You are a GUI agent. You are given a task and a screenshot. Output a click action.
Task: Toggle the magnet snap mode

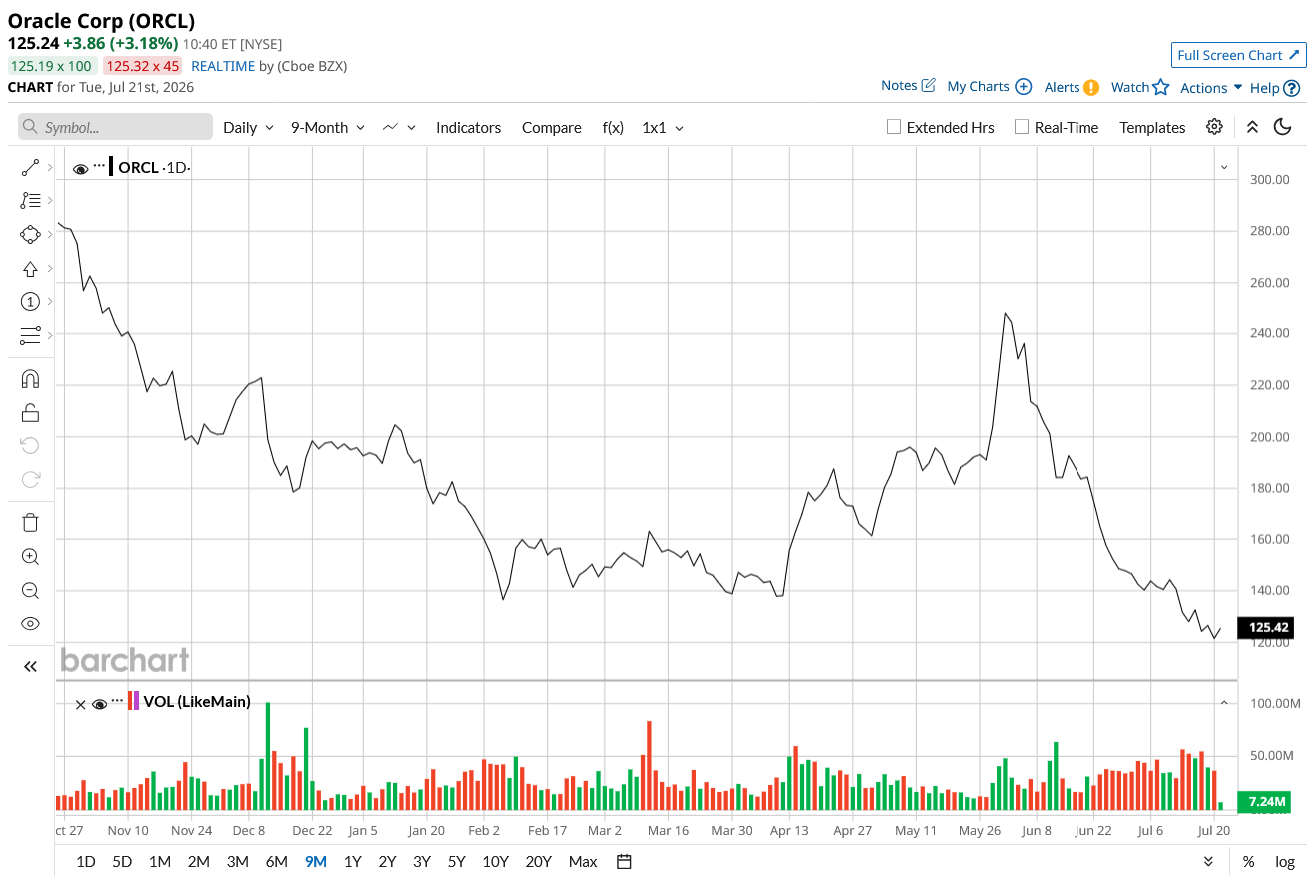[30, 379]
